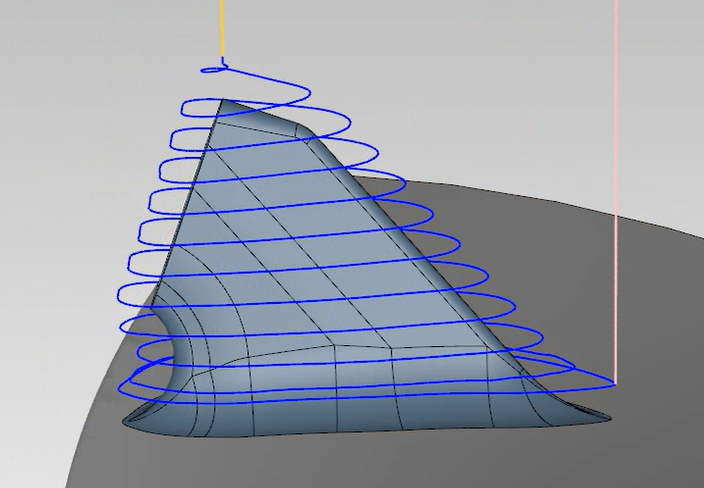This screenshot has width=704, height=488.
Task: Select the pointed bottom-right tip of the fin
Action: coord(606,417)
